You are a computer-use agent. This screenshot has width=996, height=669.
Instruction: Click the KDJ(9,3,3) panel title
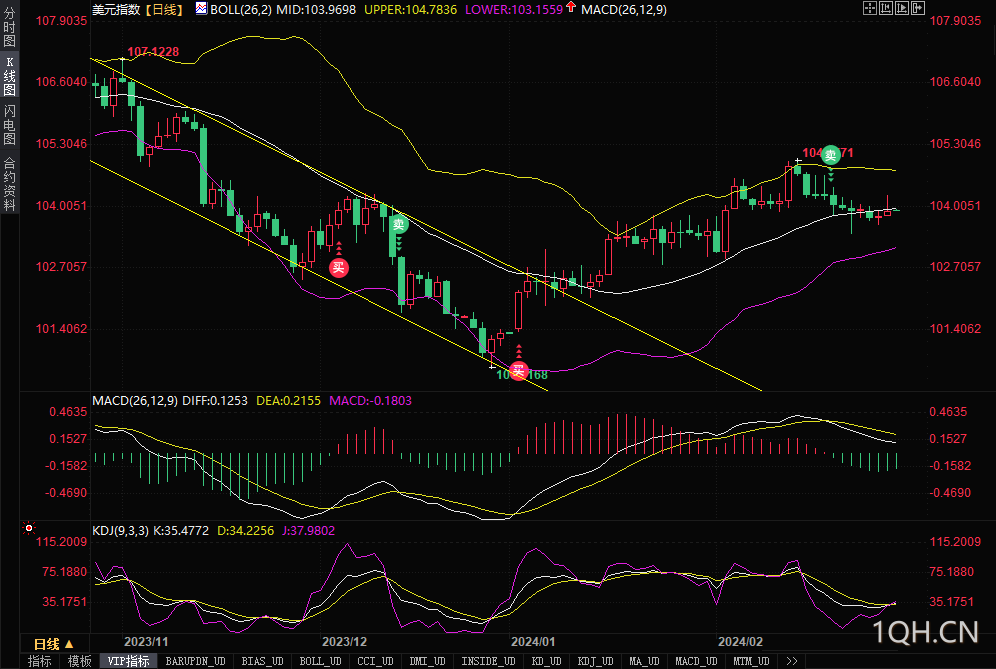121,530
